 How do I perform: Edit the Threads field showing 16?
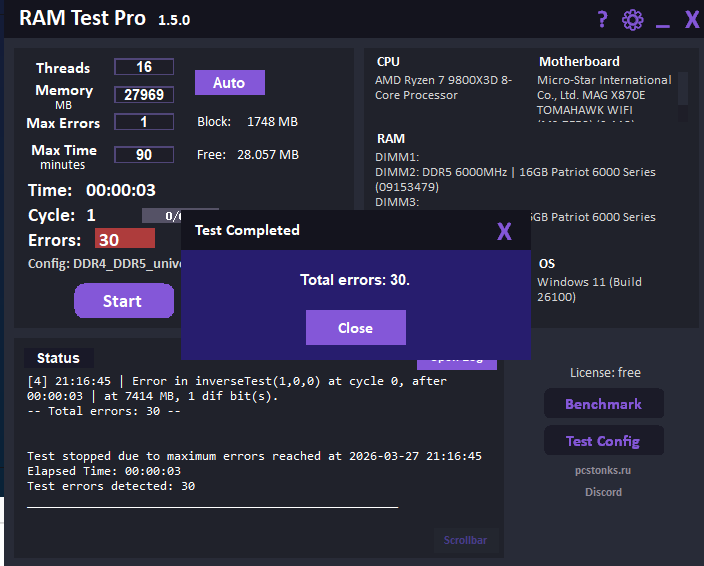point(144,67)
